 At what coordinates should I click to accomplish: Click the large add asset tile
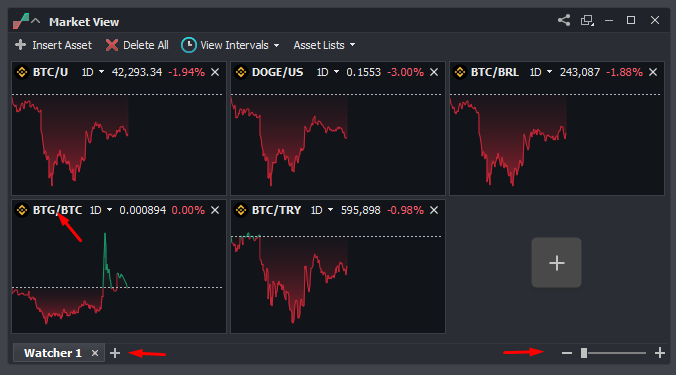pos(557,262)
